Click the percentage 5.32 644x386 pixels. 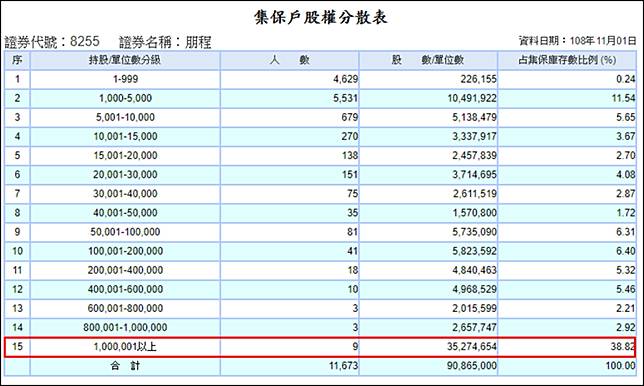click(x=626, y=270)
